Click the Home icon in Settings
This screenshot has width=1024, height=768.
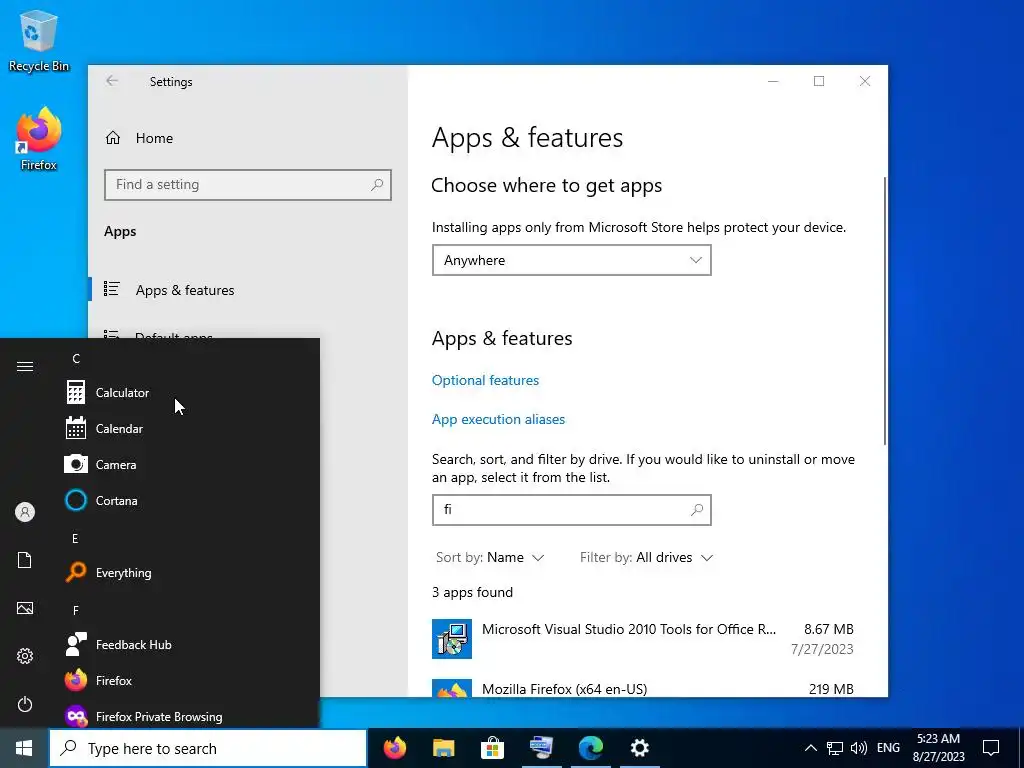click(113, 138)
